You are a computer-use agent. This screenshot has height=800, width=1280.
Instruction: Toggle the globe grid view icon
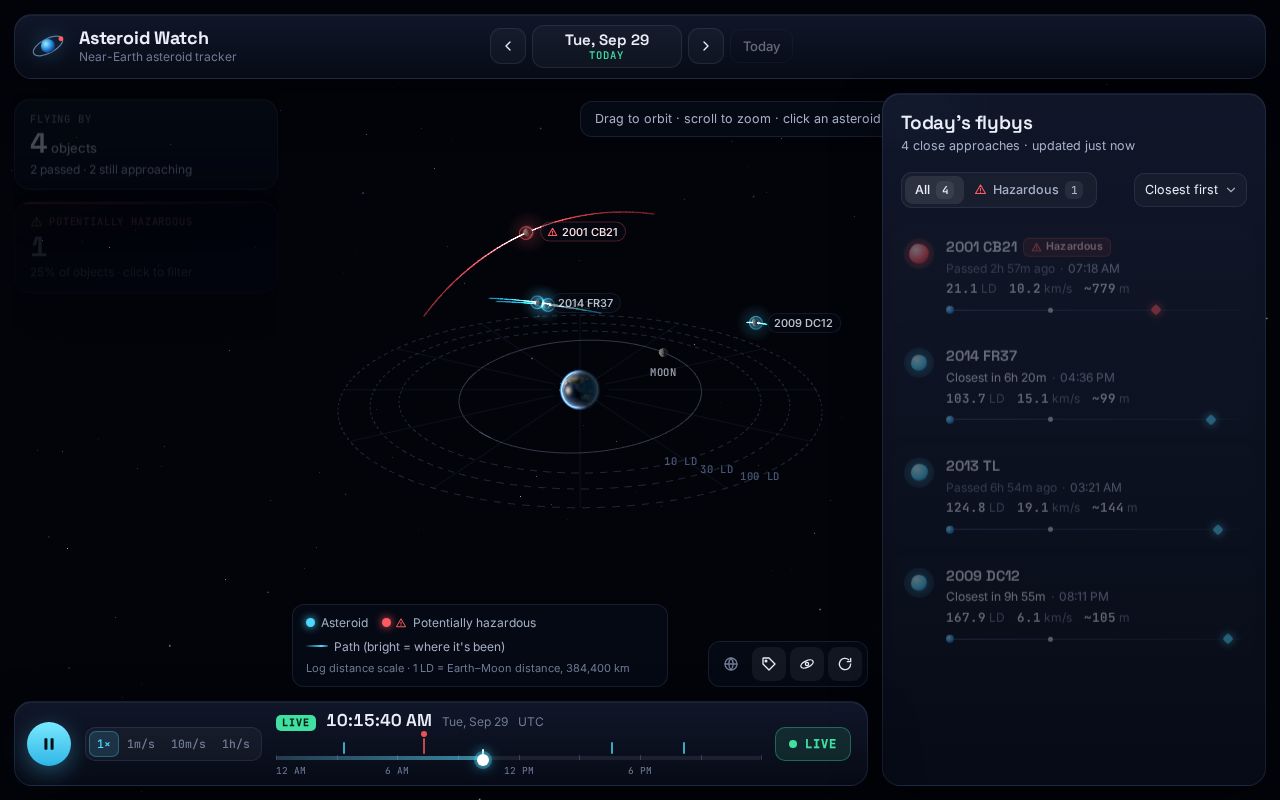click(731, 664)
